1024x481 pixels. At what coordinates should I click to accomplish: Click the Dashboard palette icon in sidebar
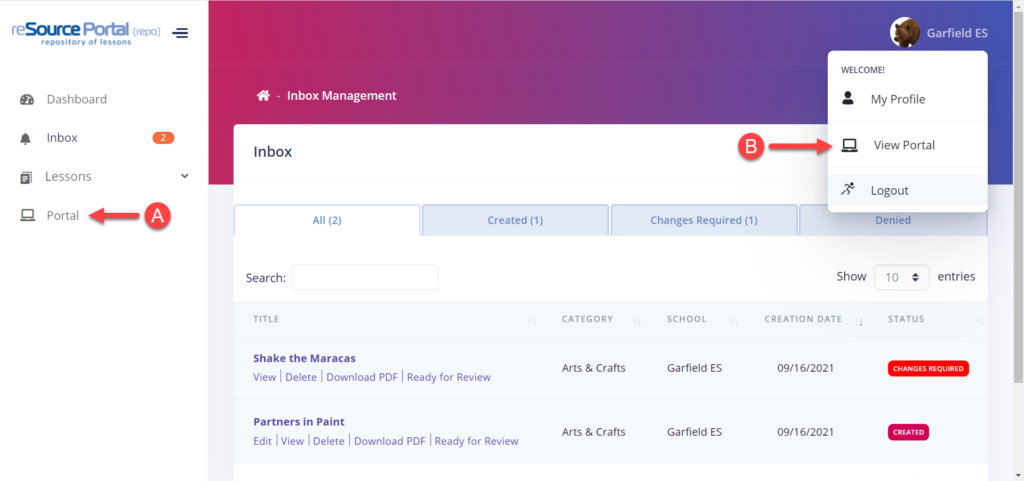pos(27,99)
